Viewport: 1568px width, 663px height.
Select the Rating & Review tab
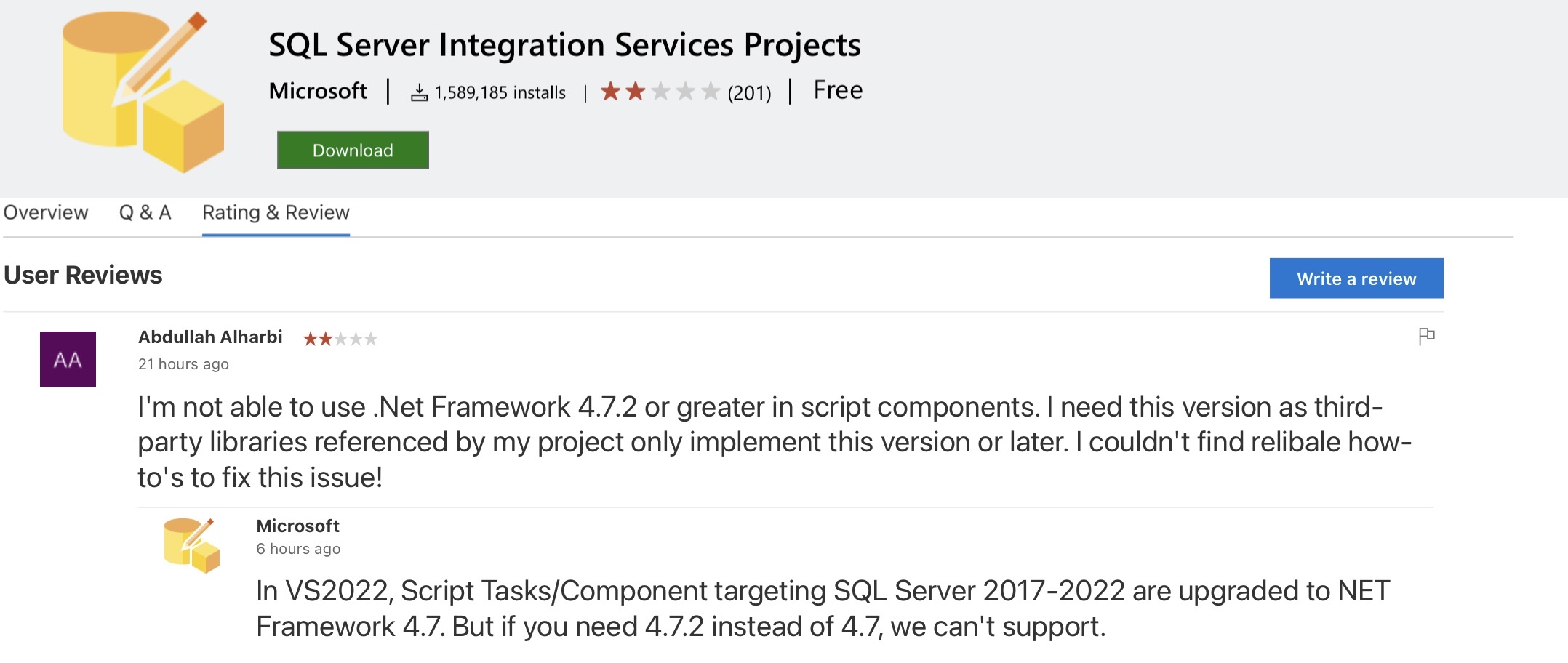click(275, 213)
